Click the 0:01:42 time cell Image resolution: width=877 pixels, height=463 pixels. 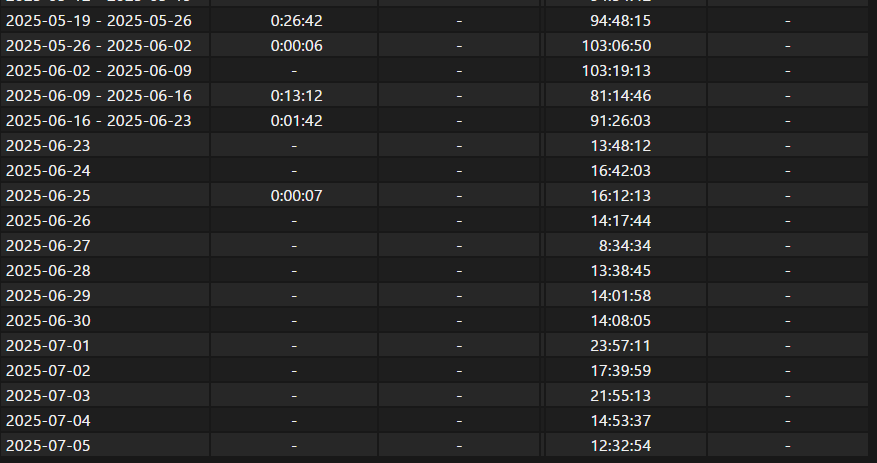[296, 121]
